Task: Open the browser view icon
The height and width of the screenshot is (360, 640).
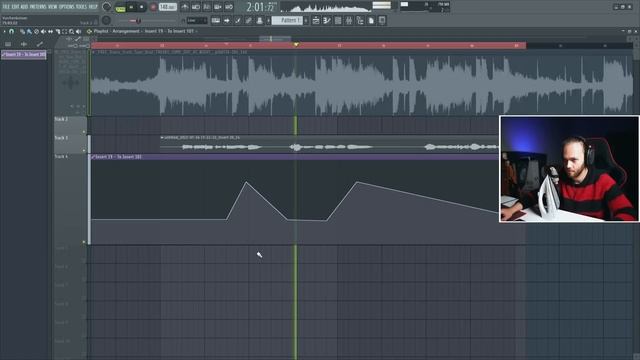Action: tap(360, 20)
